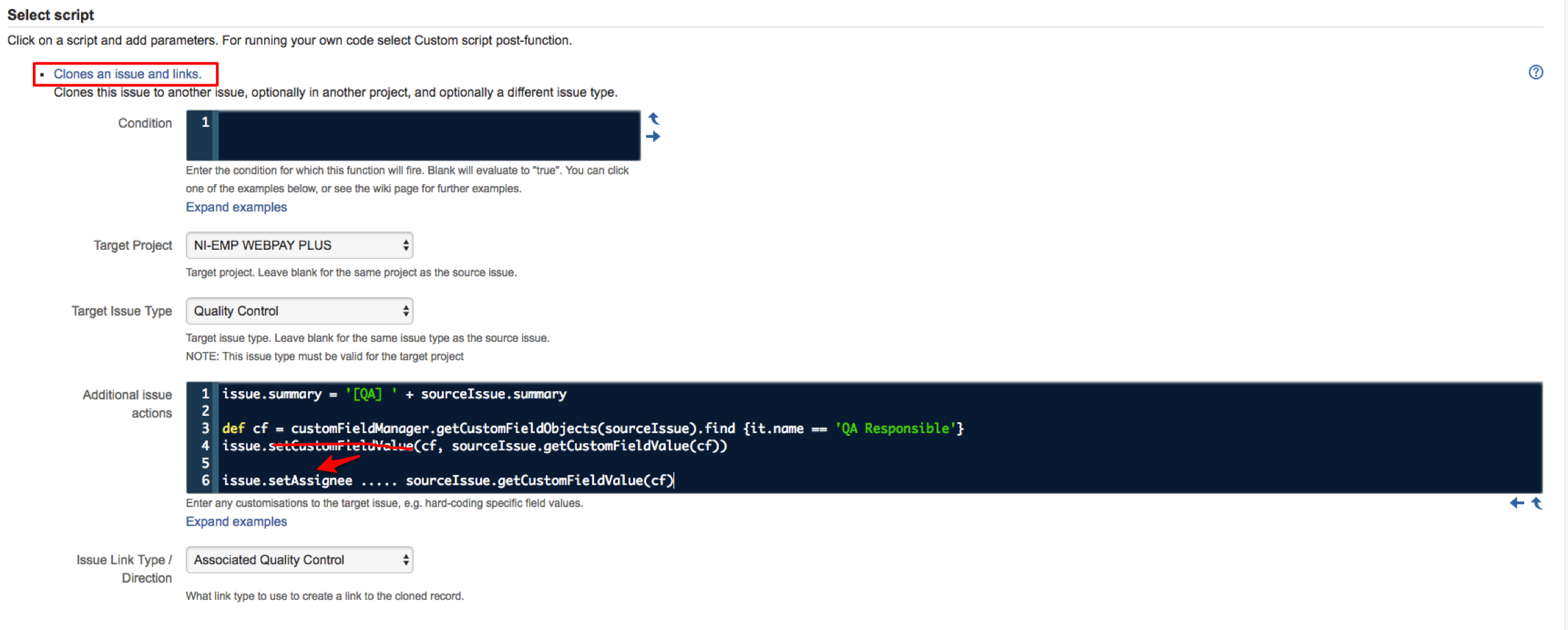This screenshot has height=630, width=1568.
Task: Open the help question mark icon
Action: pos(1536,72)
